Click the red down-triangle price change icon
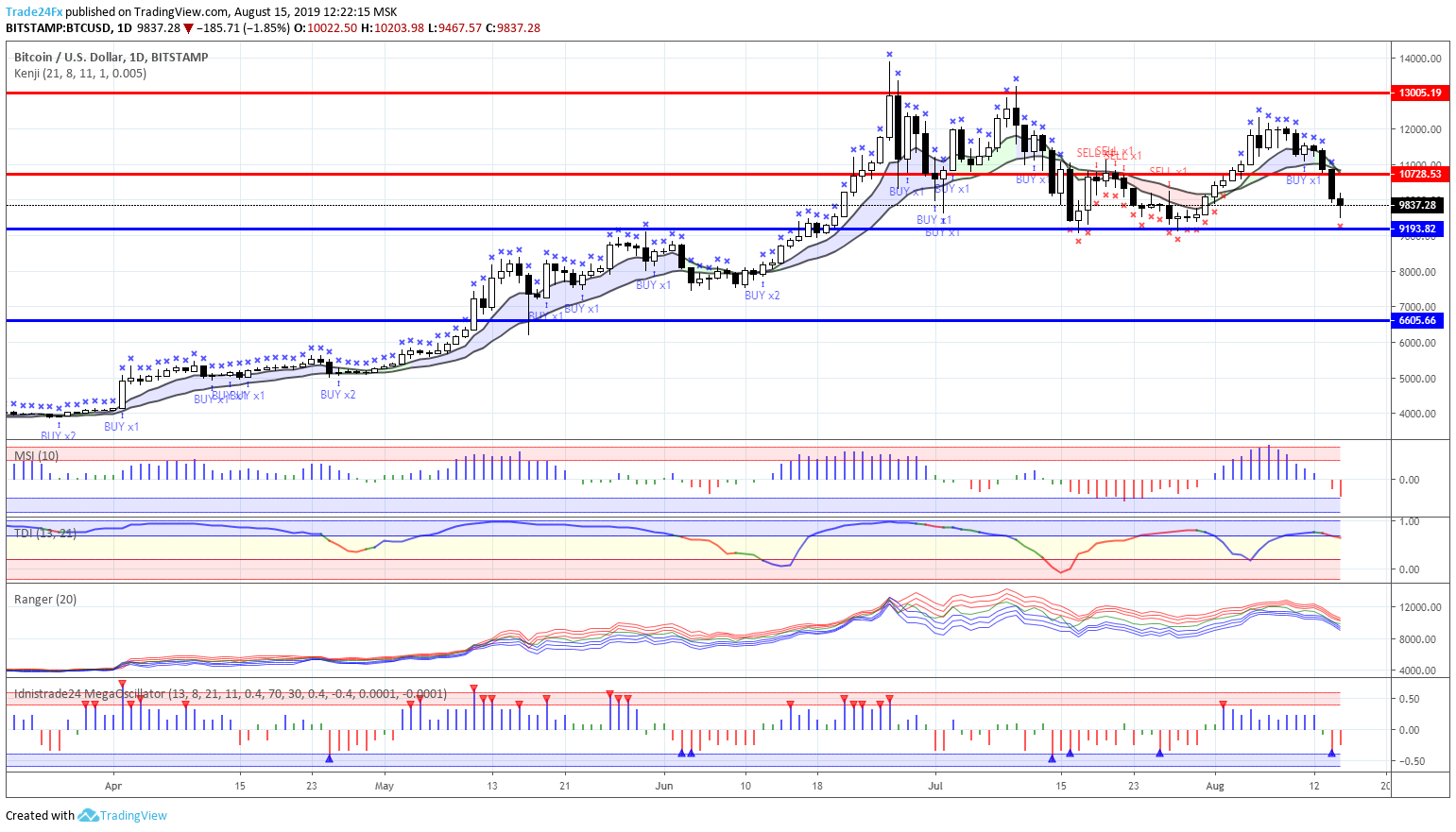Screen dimensions: 1456x832 click(188, 28)
